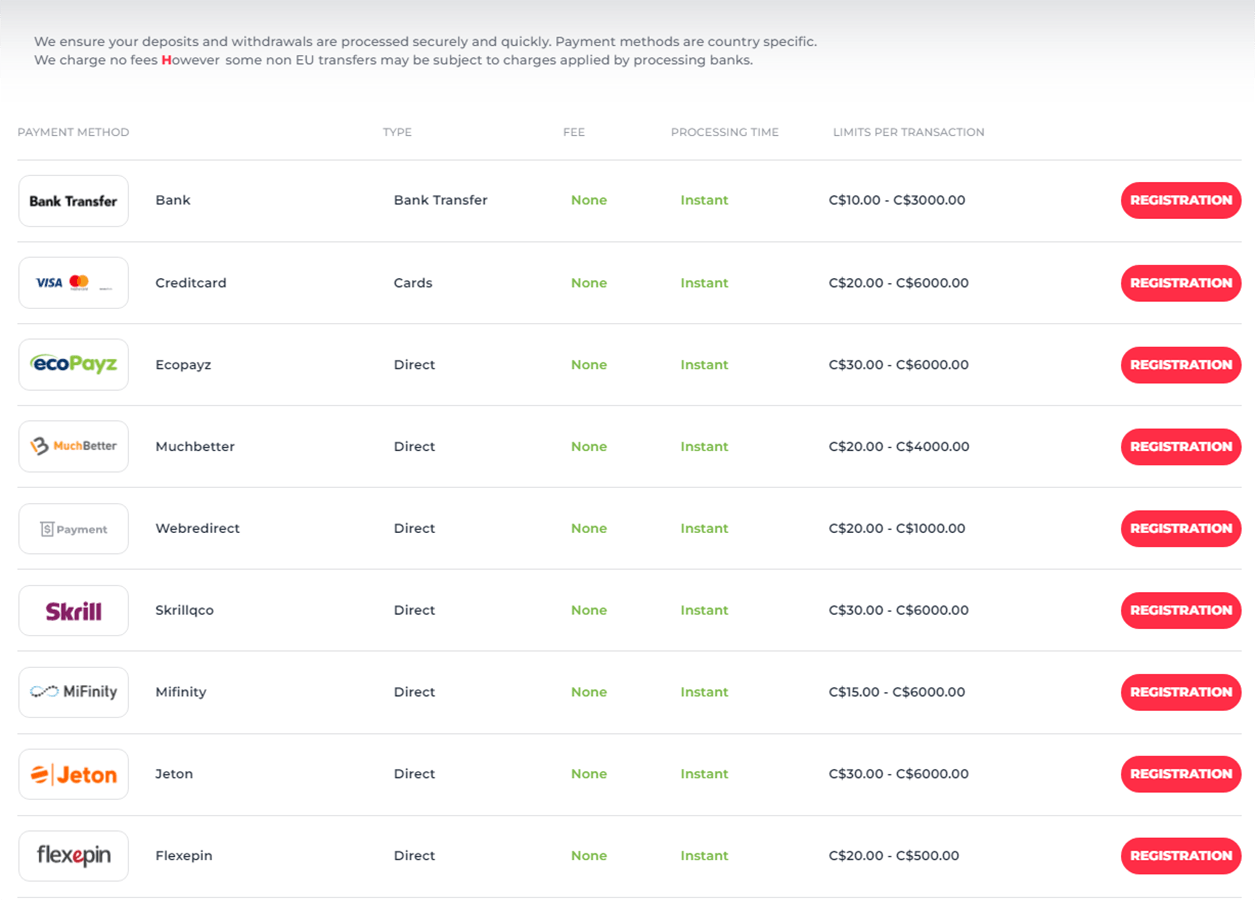Open Registration from the Jeton row
Screen dimensions: 1255x900
pos(1180,774)
